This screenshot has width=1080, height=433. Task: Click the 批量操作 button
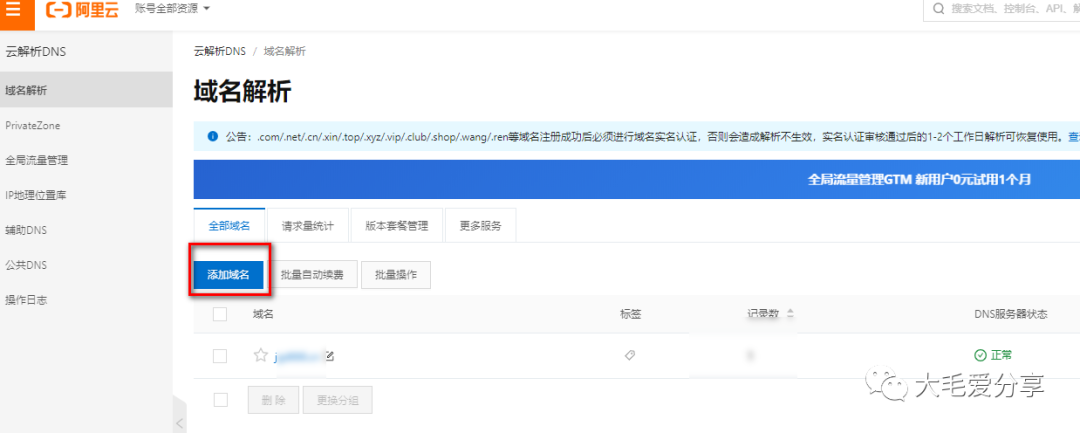pos(396,275)
